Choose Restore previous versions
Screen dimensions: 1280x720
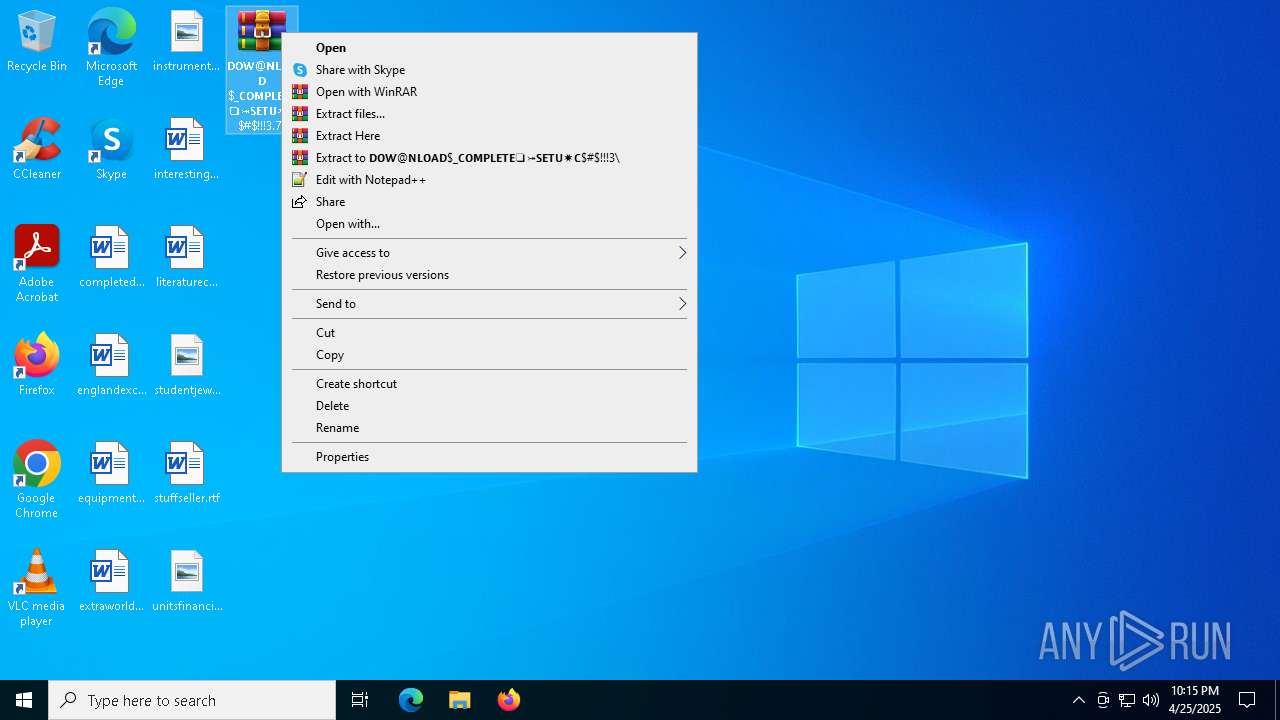(x=489, y=275)
